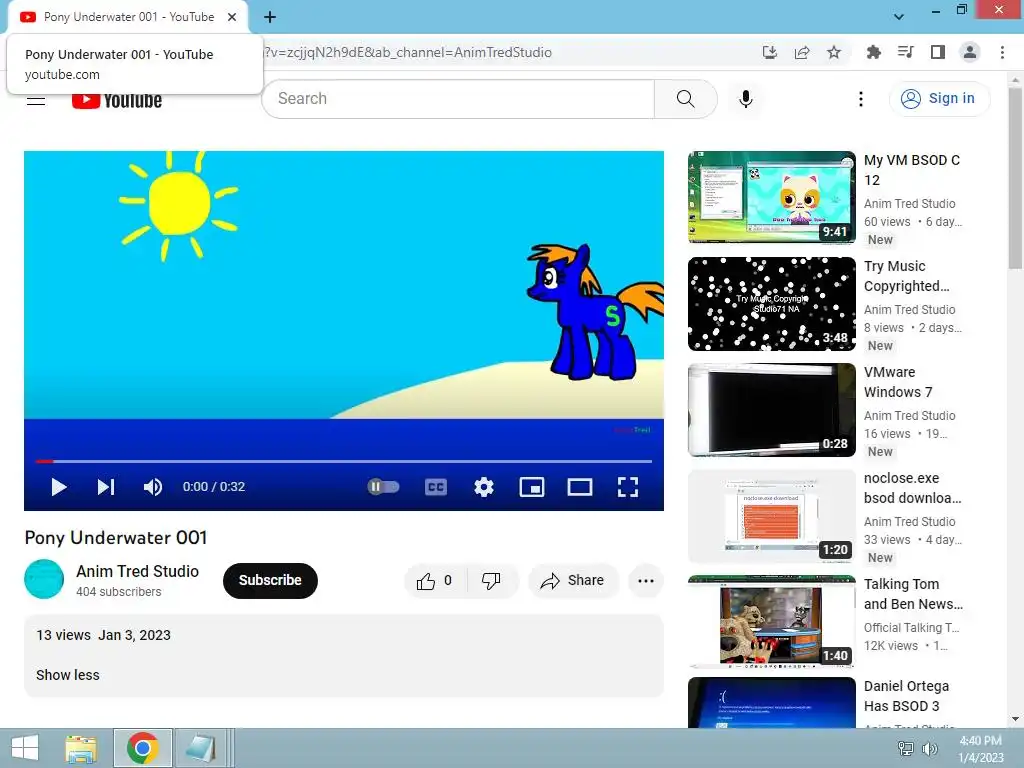Open a new browser tab
The width and height of the screenshot is (1024, 768).
click(x=270, y=17)
